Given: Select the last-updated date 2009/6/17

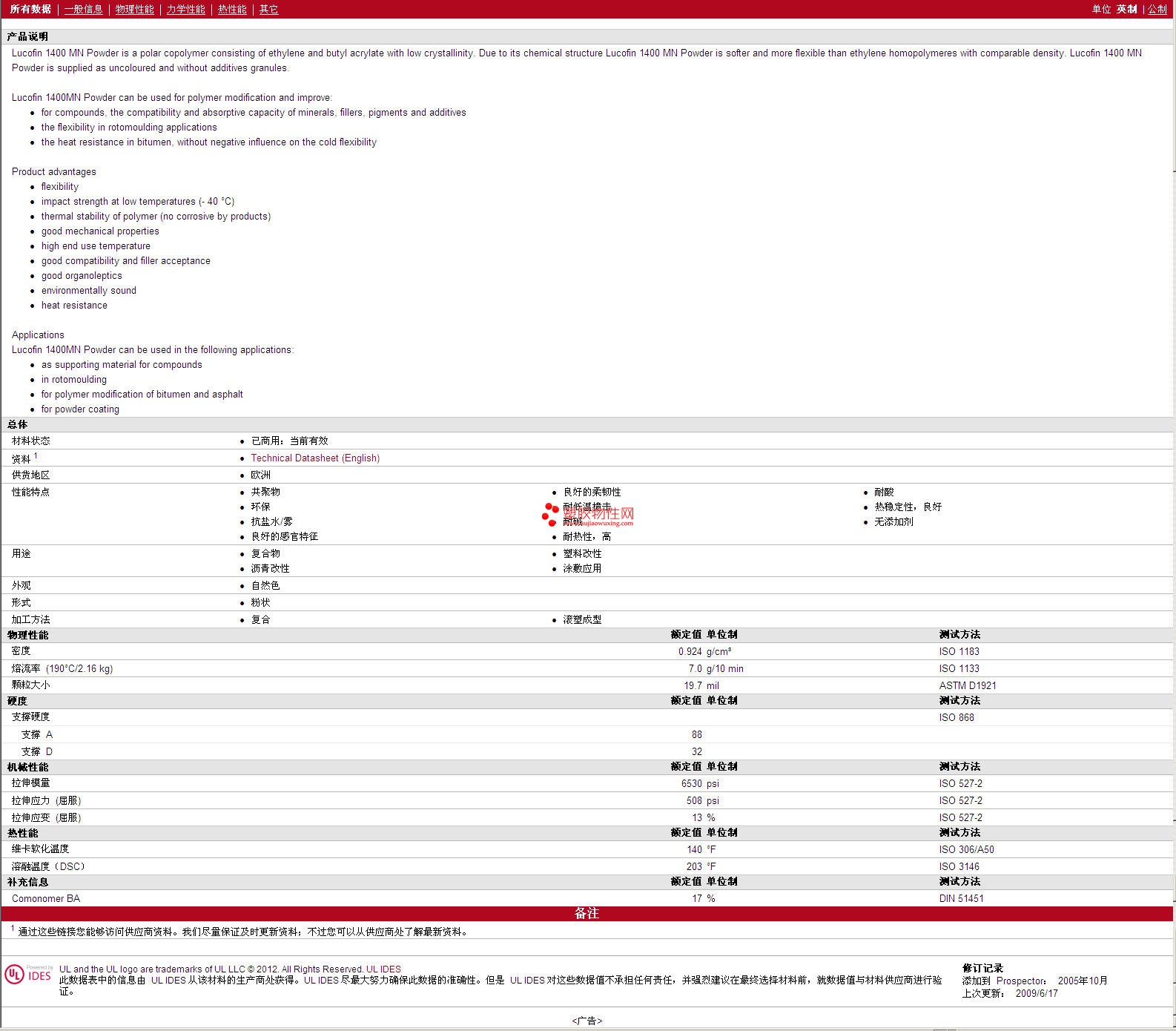Looking at the screenshot, I should tap(1037, 993).
